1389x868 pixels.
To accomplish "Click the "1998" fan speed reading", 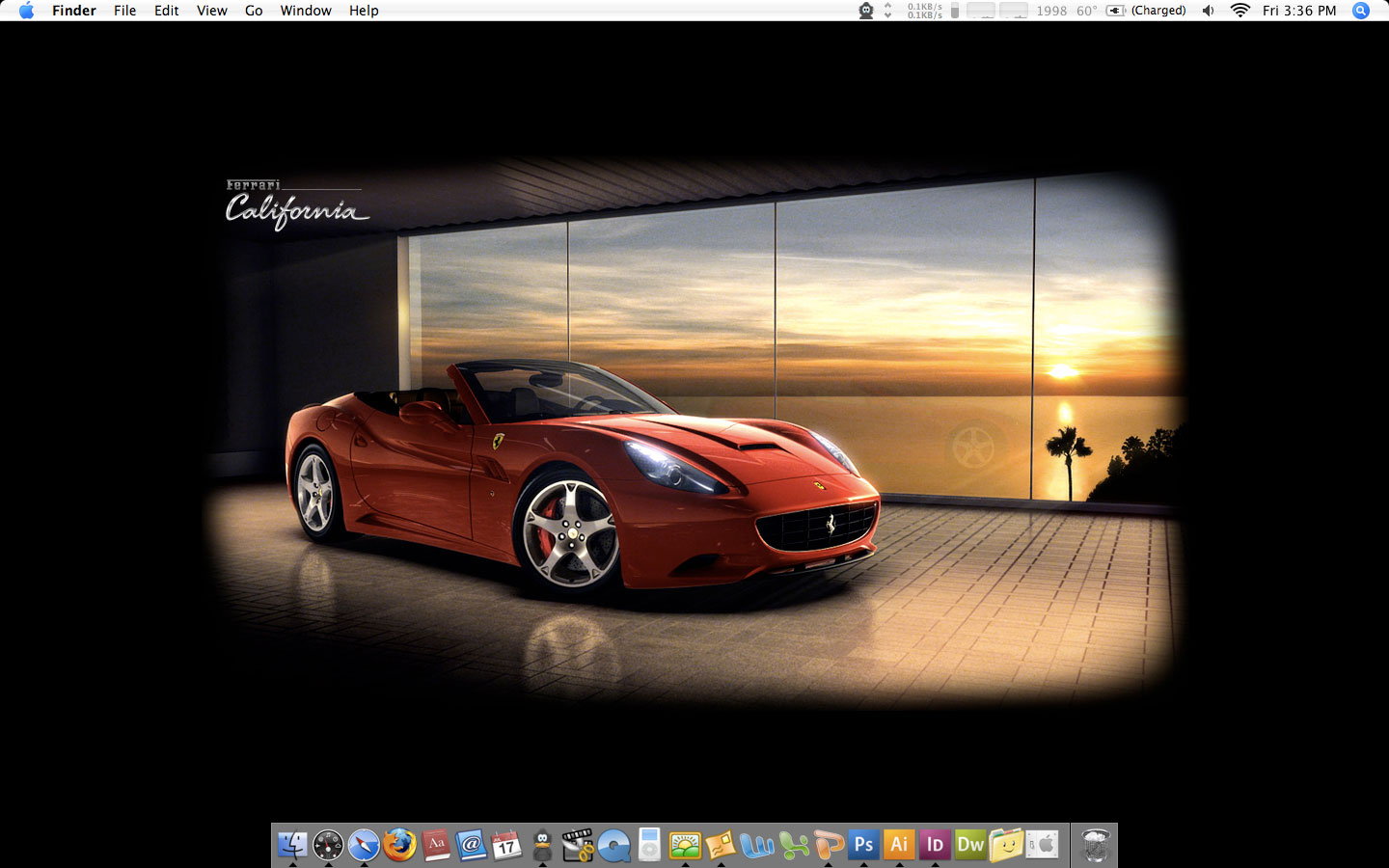I will coord(1051,11).
